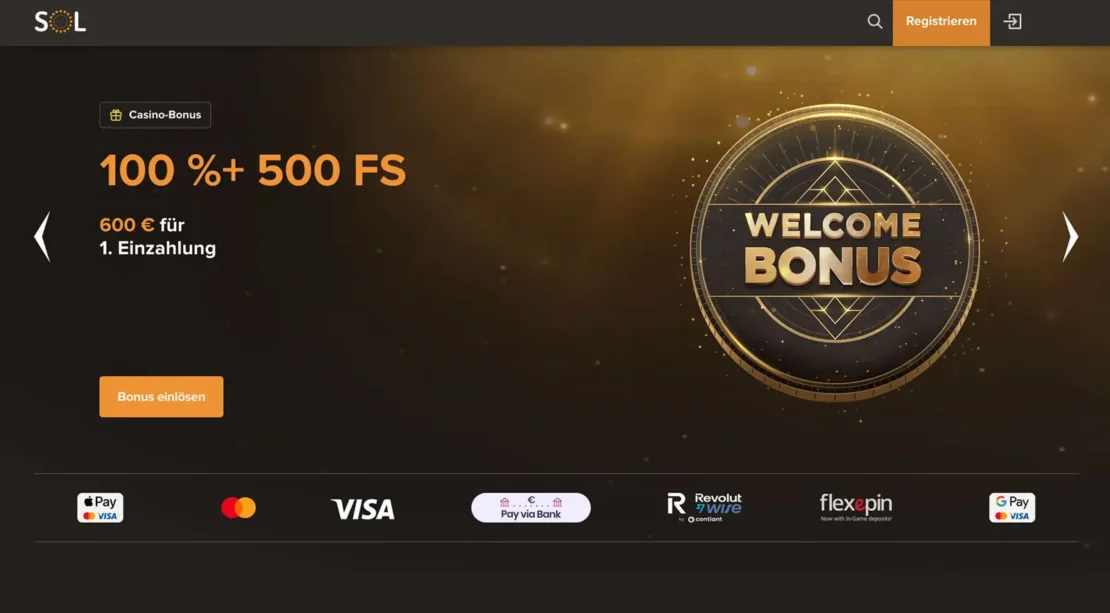This screenshot has width=1110, height=613.
Task: Select the Revolut Wise payment logo
Action: click(x=705, y=508)
